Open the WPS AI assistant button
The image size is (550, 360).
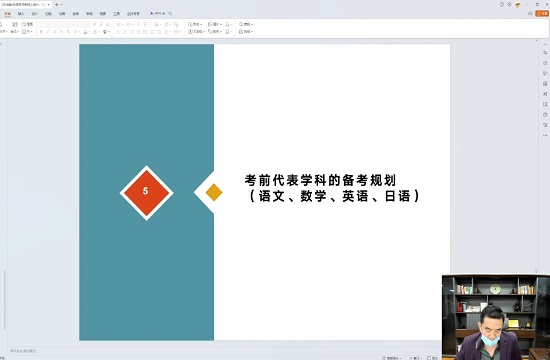157,14
